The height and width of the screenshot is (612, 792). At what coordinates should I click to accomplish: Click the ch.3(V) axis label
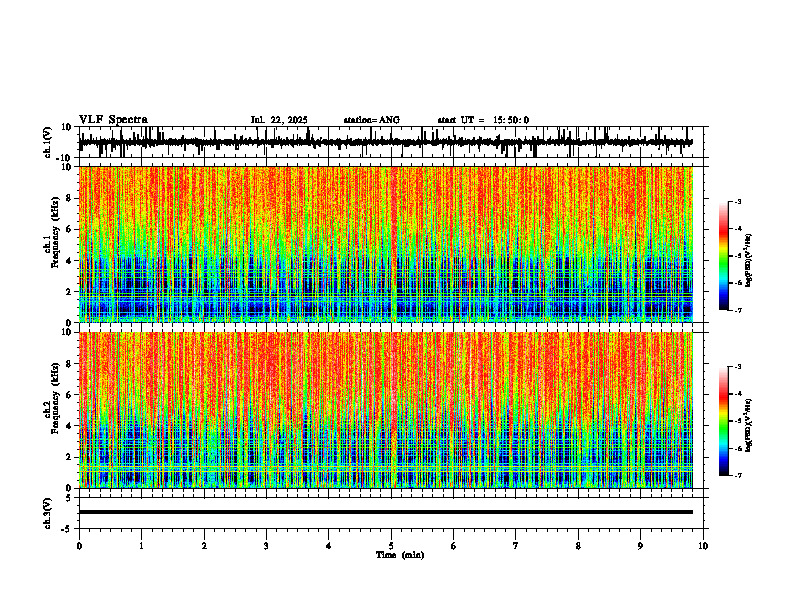pyautogui.click(x=48, y=514)
